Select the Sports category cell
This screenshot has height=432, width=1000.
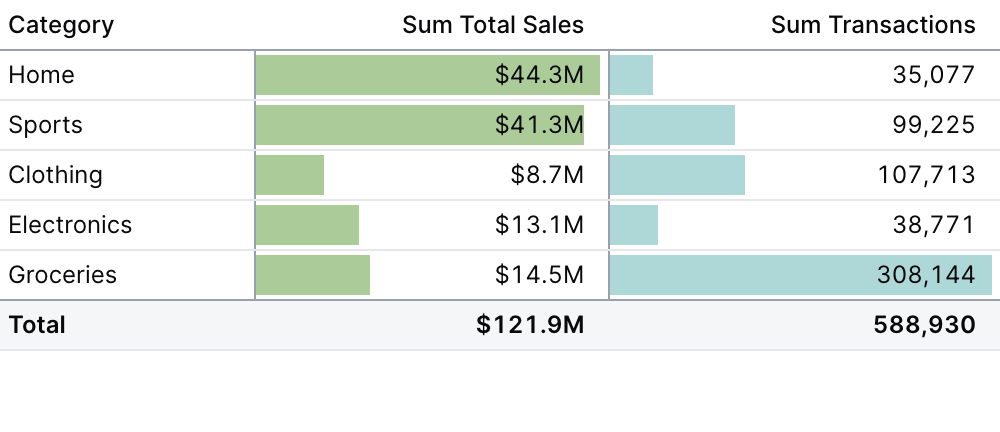(45, 125)
